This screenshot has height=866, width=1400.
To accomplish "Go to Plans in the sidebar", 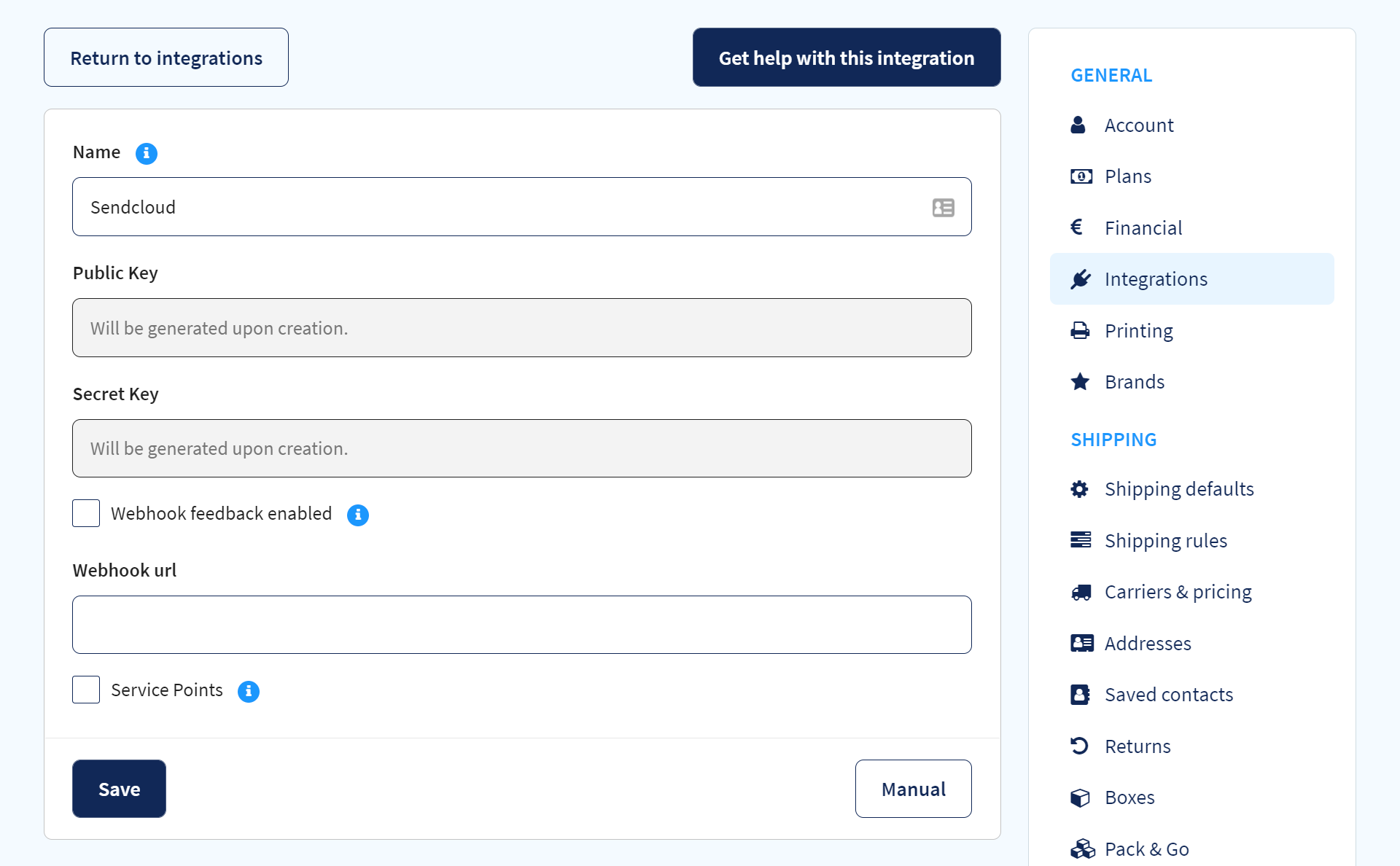I will click(x=1191, y=176).
